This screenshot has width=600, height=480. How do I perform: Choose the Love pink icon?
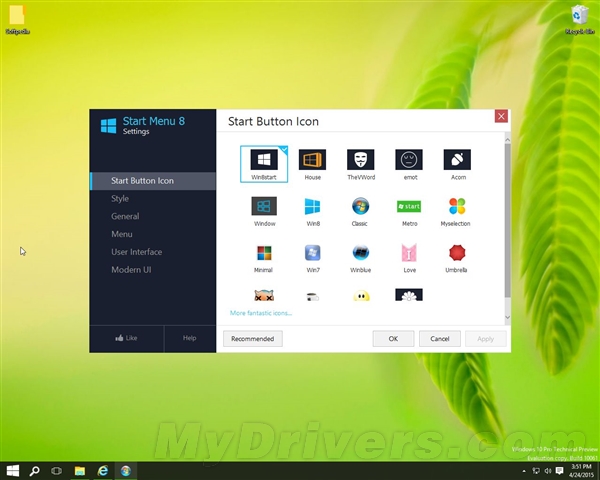tap(409, 258)
